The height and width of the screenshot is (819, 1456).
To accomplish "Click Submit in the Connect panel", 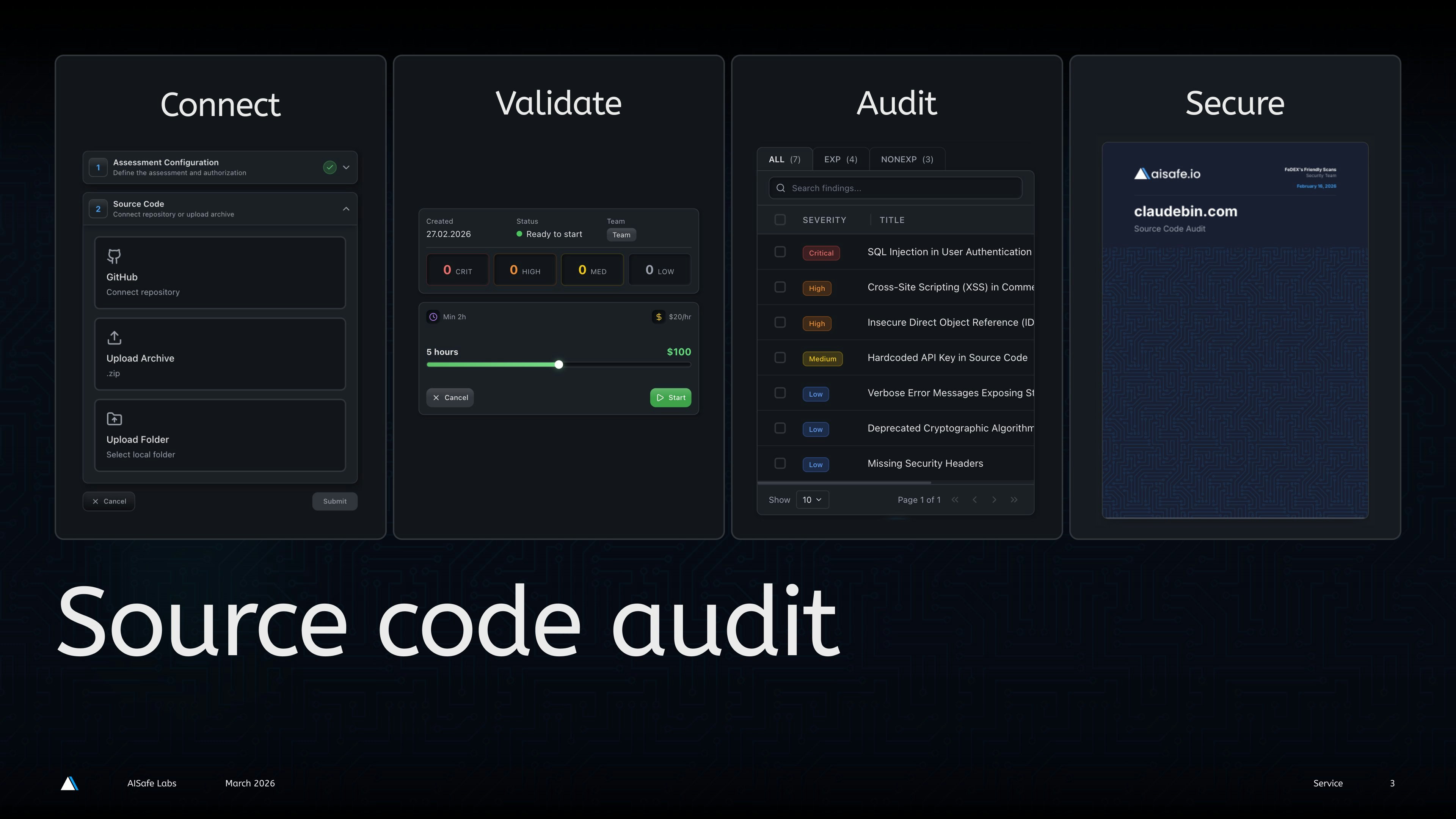I will [334, 501].
